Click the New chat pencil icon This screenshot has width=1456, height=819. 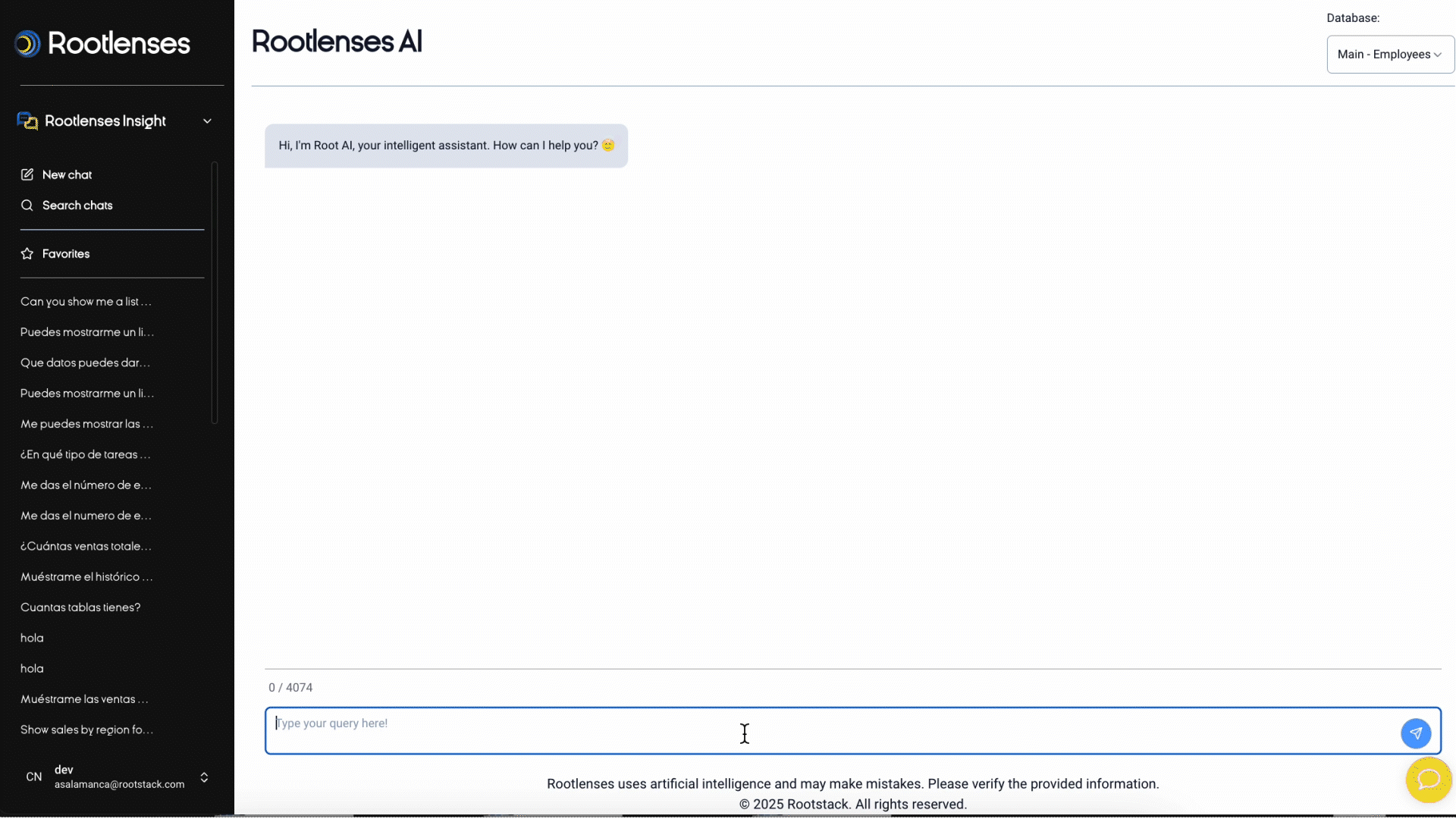pyautogui.click(x=27, y=175)
